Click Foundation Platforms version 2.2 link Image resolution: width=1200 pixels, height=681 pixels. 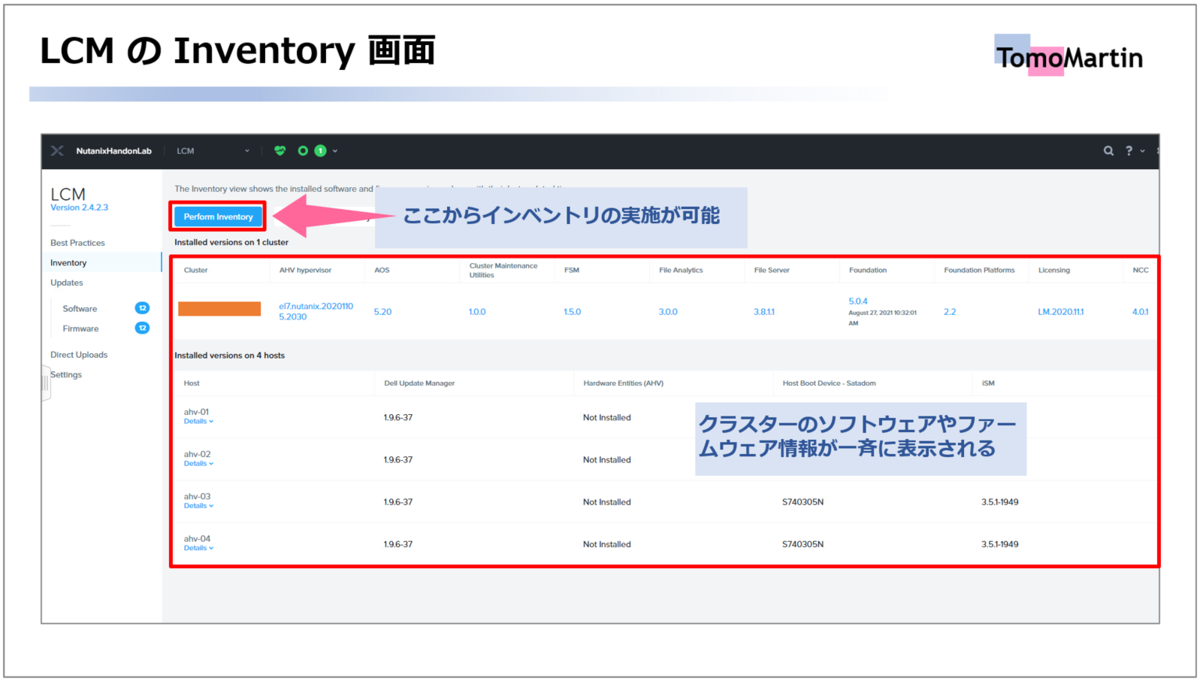950,312
